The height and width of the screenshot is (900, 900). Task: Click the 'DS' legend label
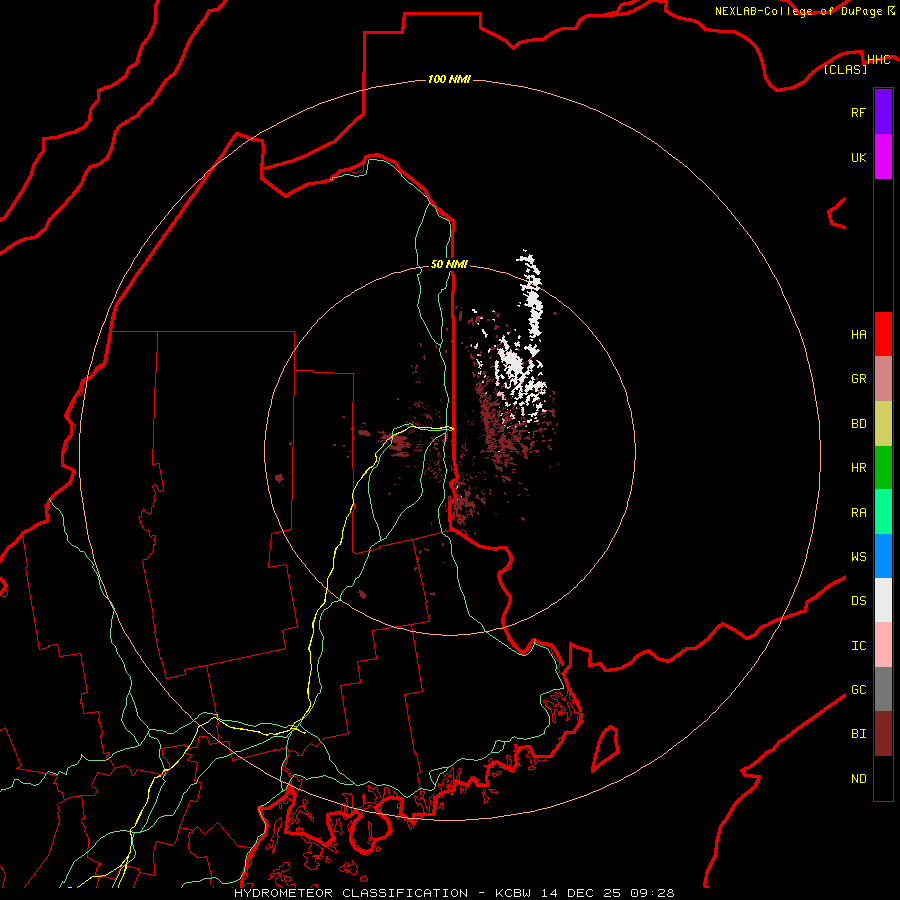pos(858,601)
